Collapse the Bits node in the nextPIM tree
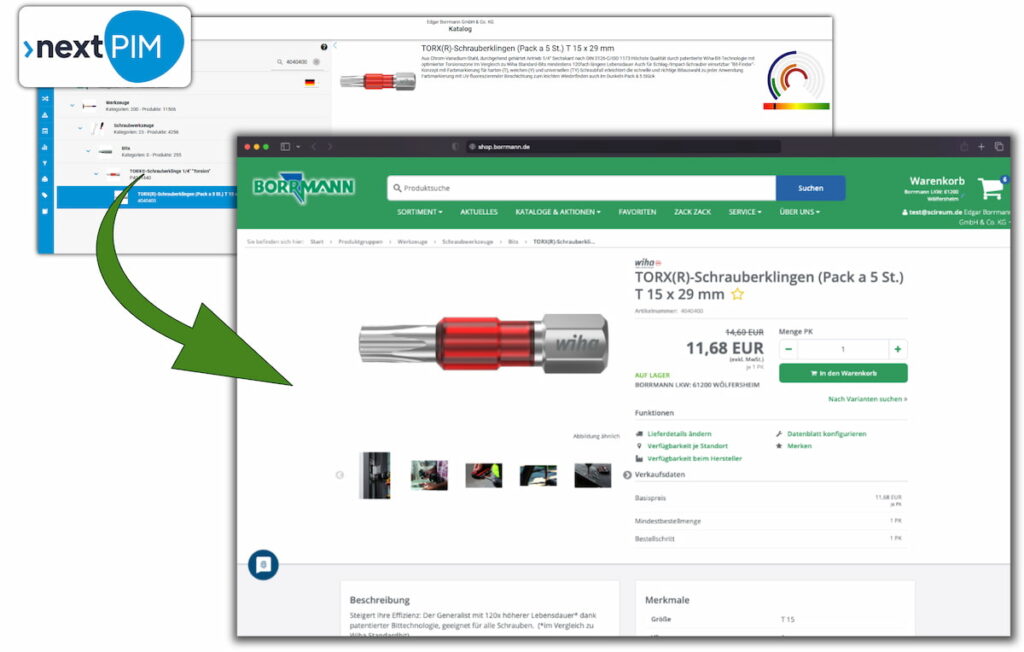This screenshot has width=1024, height=652. pyautogui.click(x=88, y=150)
